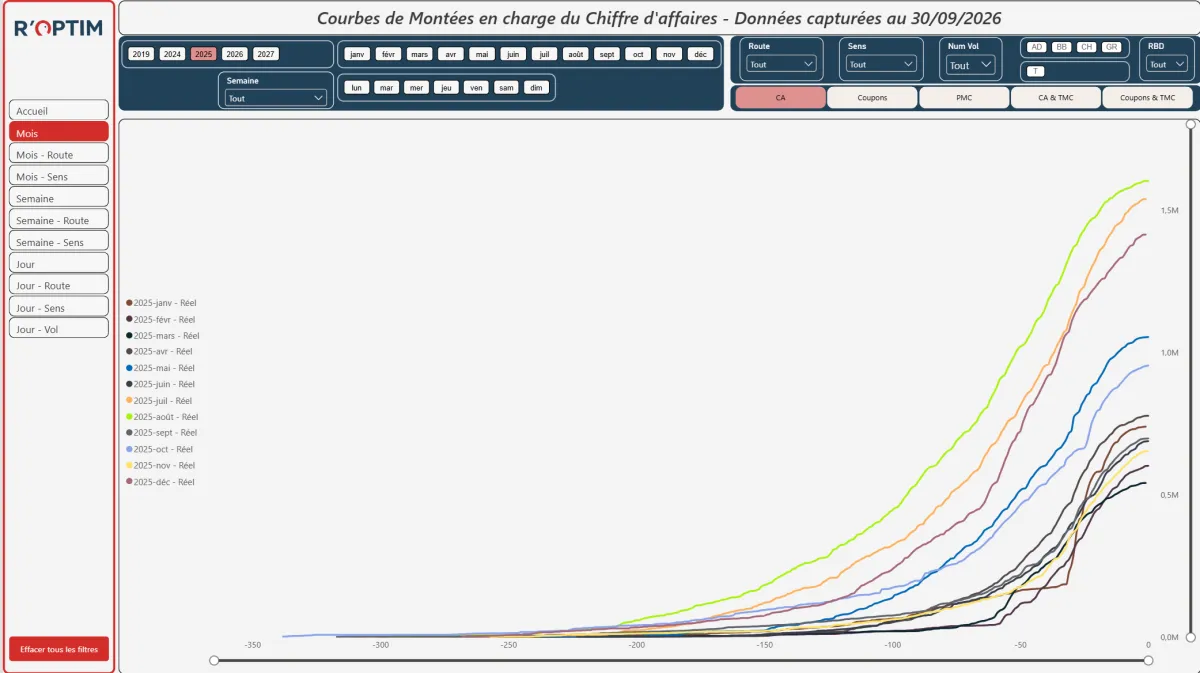This screenshot has width=1200, height=673.
Task: Toggle the GR filter chip
Action: coord(1111,47)
